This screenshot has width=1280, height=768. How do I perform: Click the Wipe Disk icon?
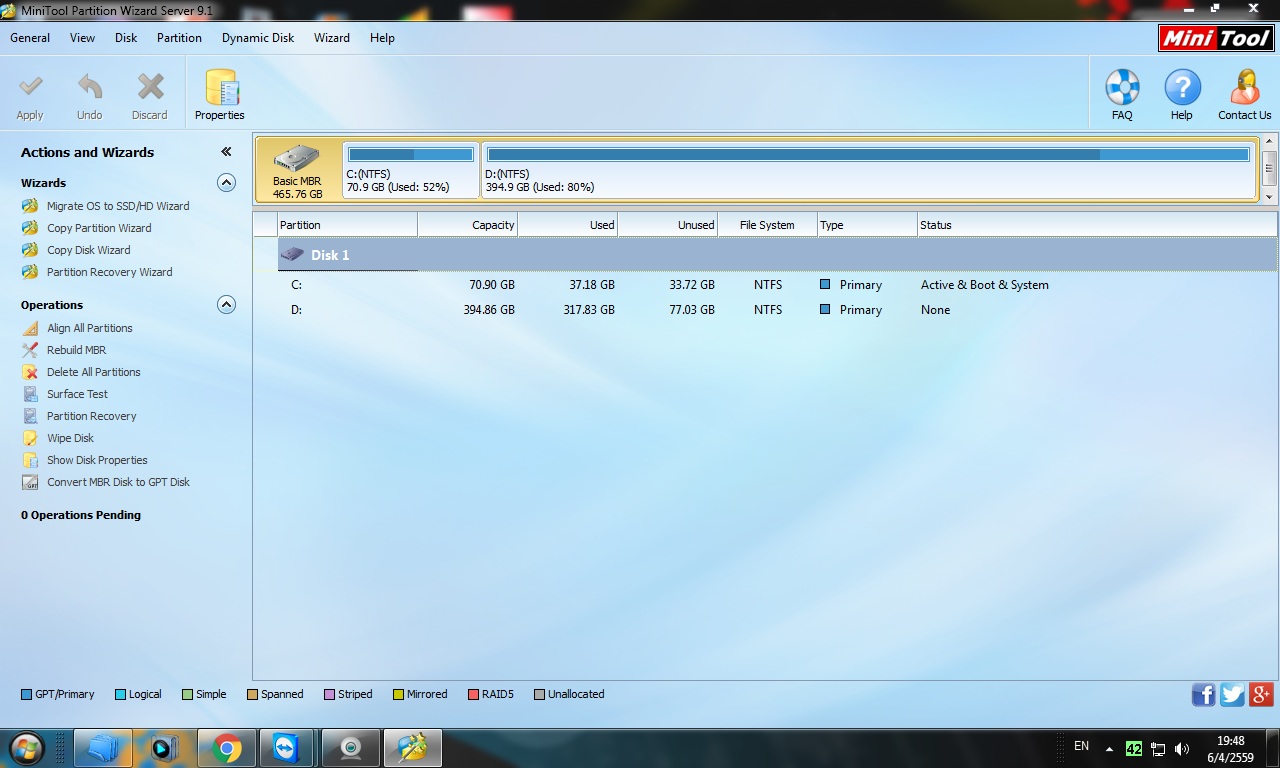[30, 438]
